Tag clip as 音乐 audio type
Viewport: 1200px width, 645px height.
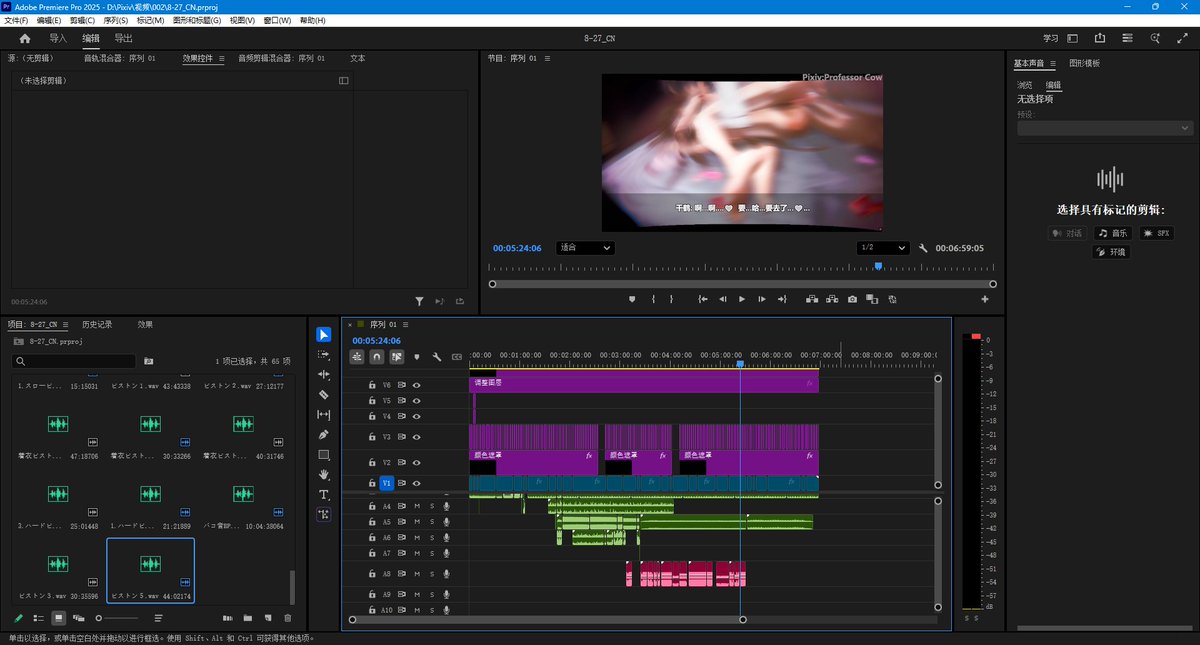point(1112,232)
